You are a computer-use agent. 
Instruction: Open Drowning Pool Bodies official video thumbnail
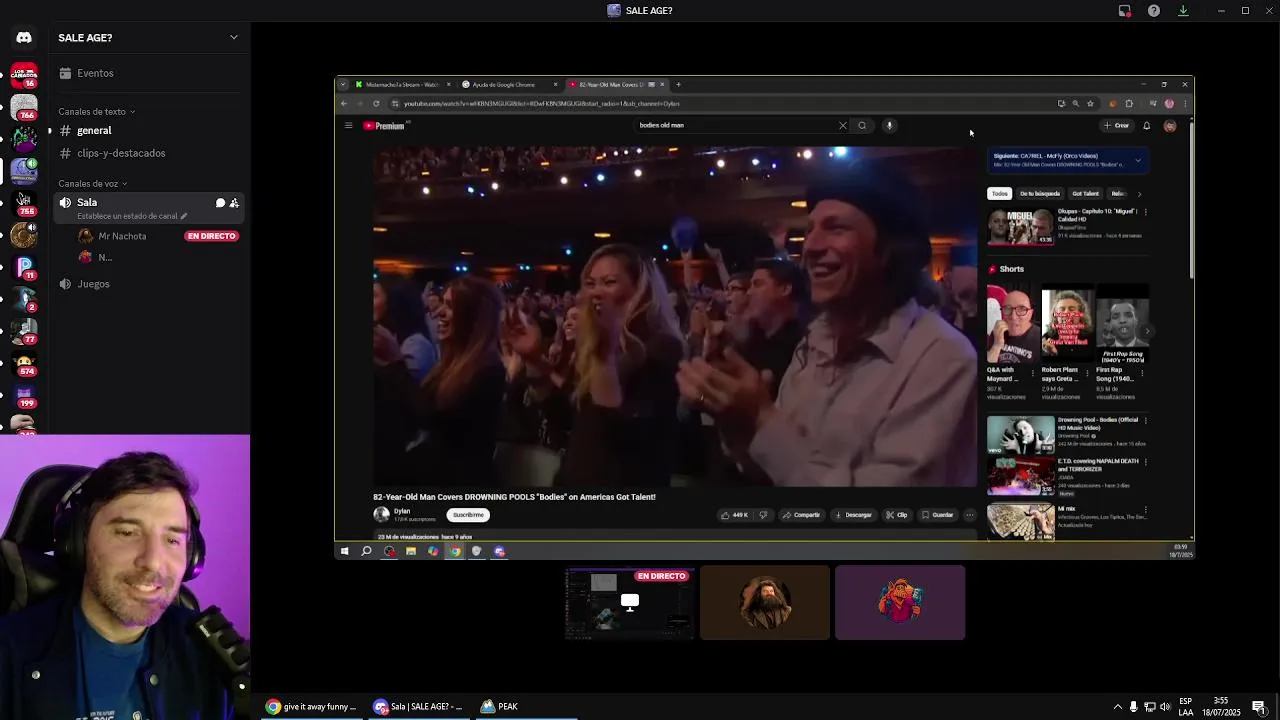coord(1020,434)
